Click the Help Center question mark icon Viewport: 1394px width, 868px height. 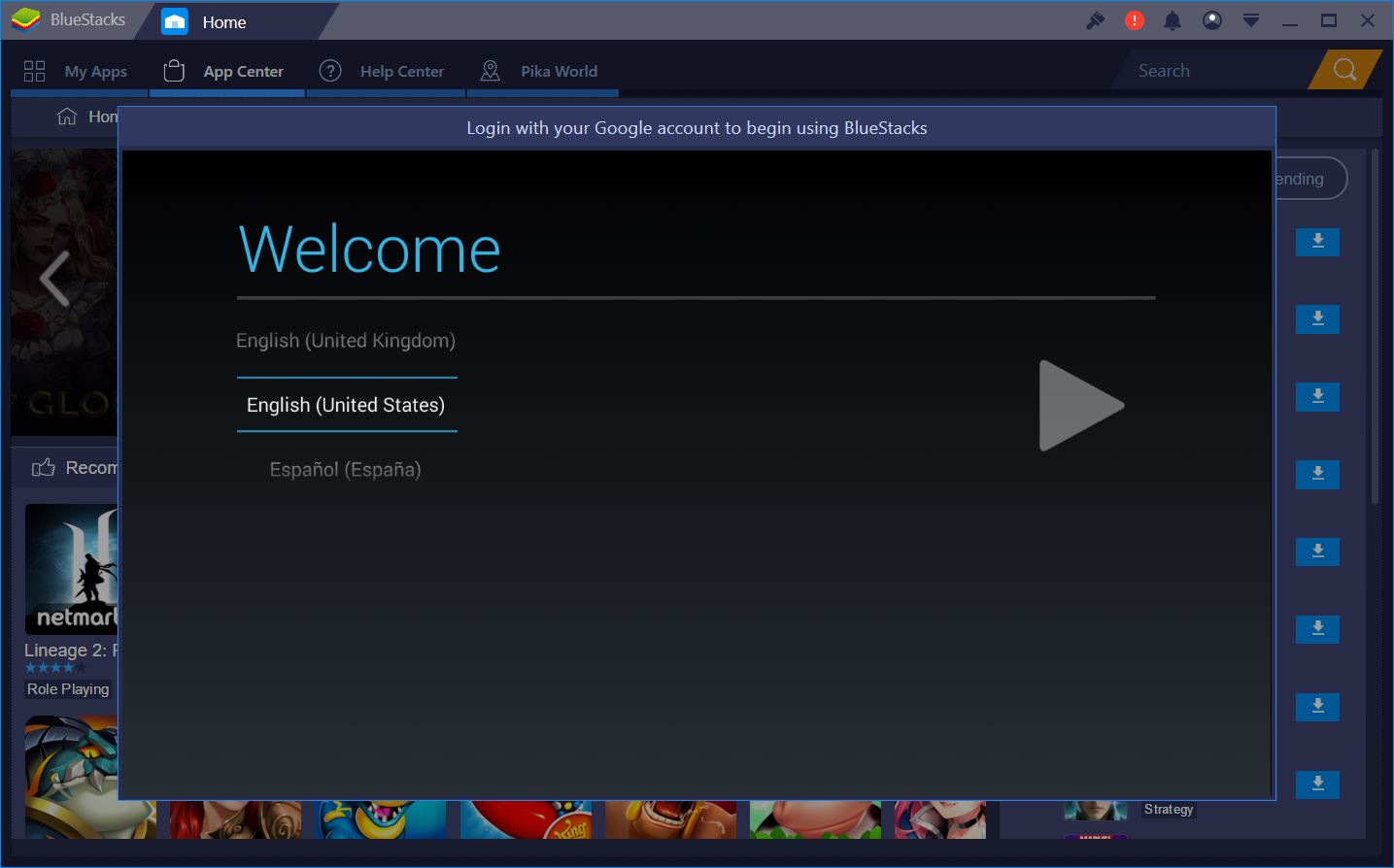pos(330,71)
